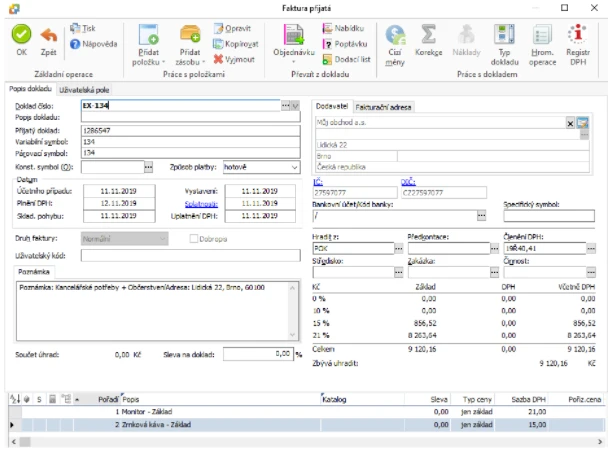Remove the item using Vyjmout
This screenshot has height=452, width=613.
234,59
